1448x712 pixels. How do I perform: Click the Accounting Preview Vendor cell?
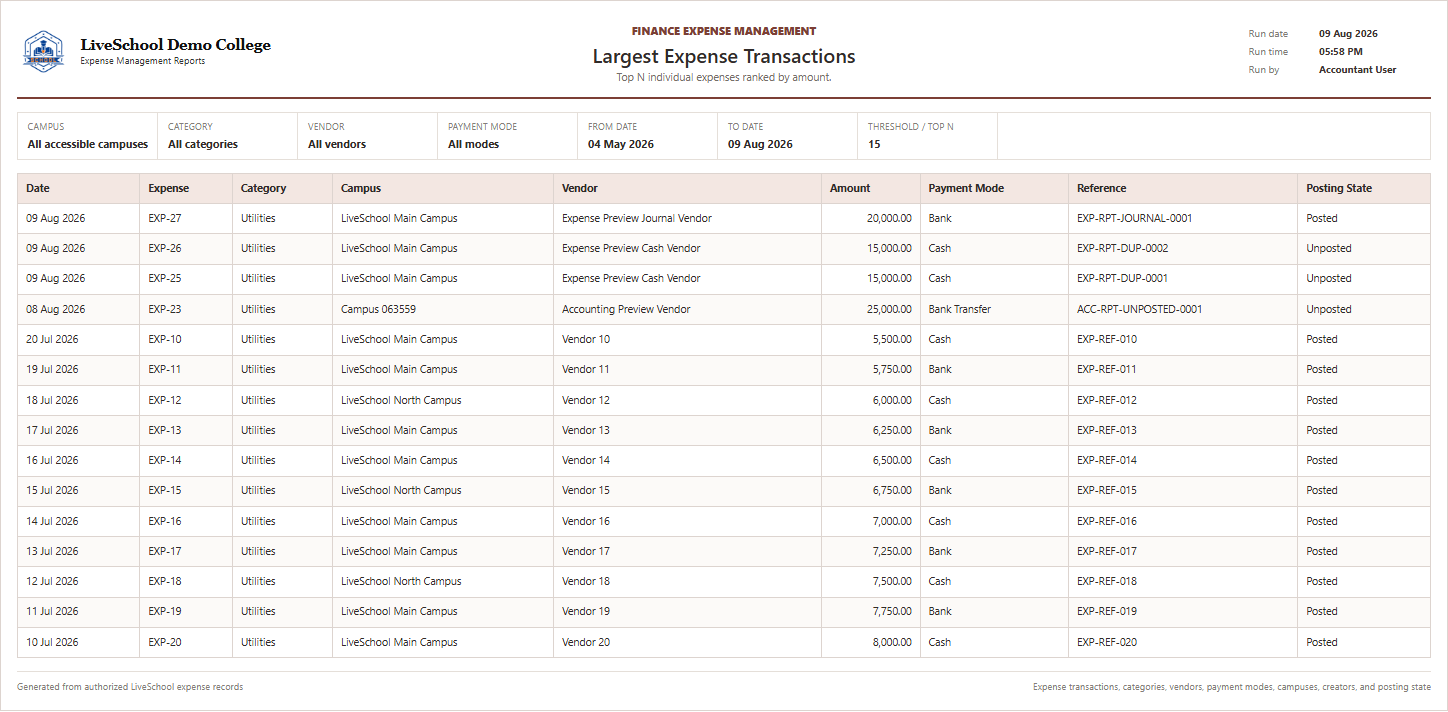pos(688,309)
